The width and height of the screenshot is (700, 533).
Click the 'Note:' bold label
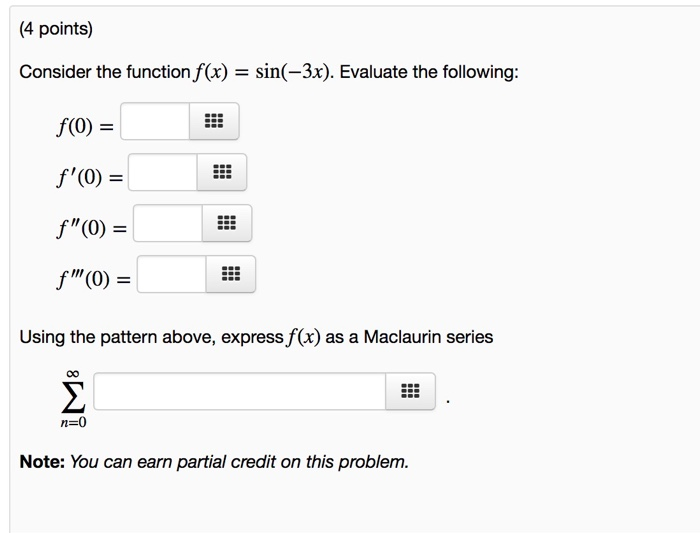(x=42, y=462)
